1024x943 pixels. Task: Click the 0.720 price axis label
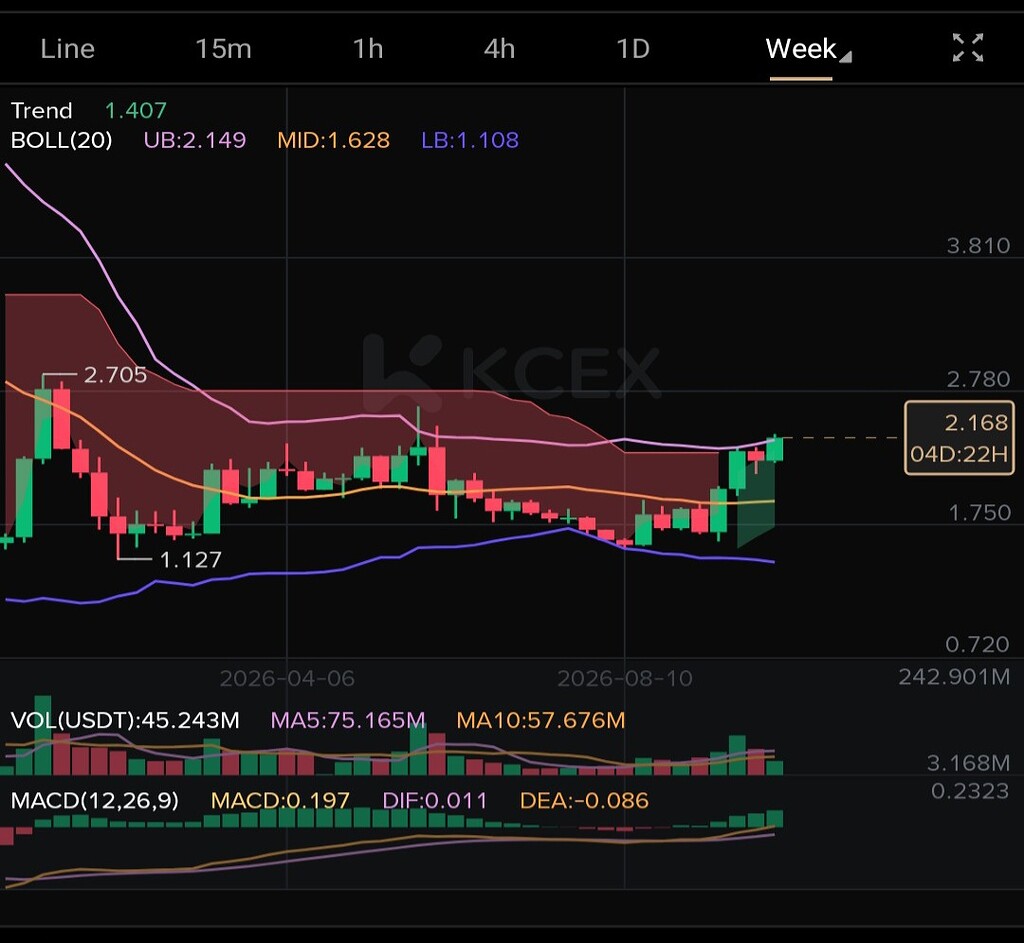point(978,645)
